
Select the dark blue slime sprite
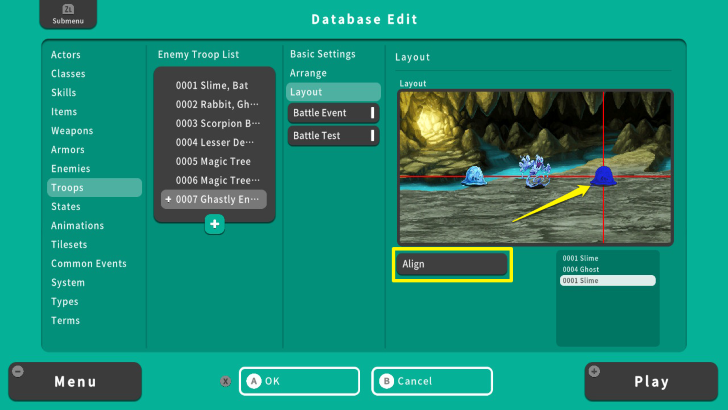[602, 177]
